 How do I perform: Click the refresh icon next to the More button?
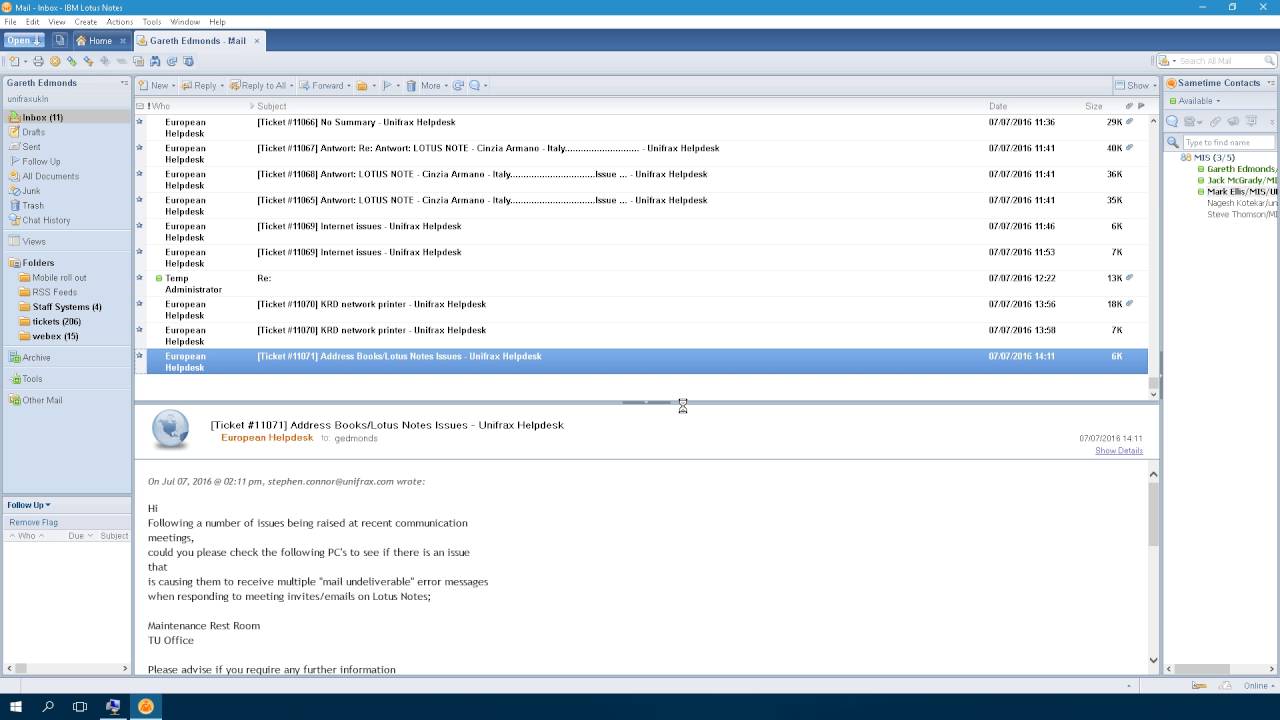[x=458, y=86]
